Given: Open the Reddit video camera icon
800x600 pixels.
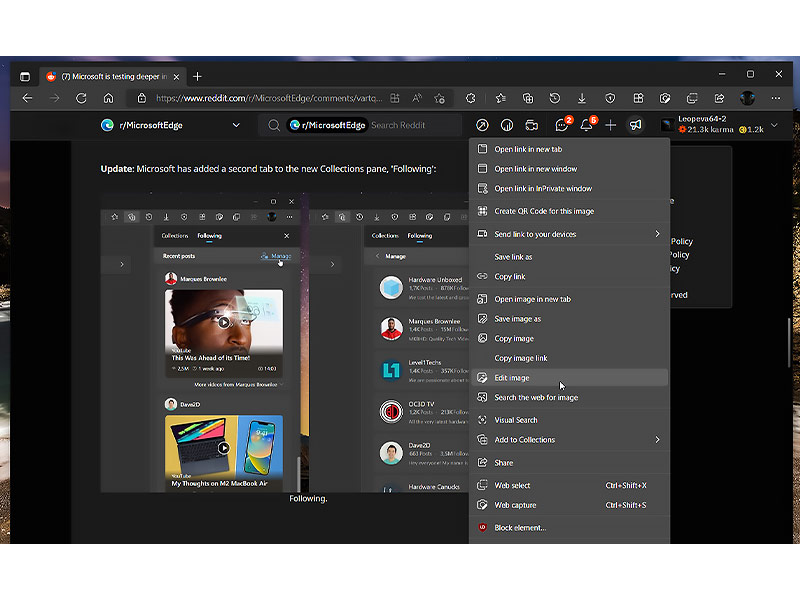Looking at the screenshot, I should [x=532, y=125].
